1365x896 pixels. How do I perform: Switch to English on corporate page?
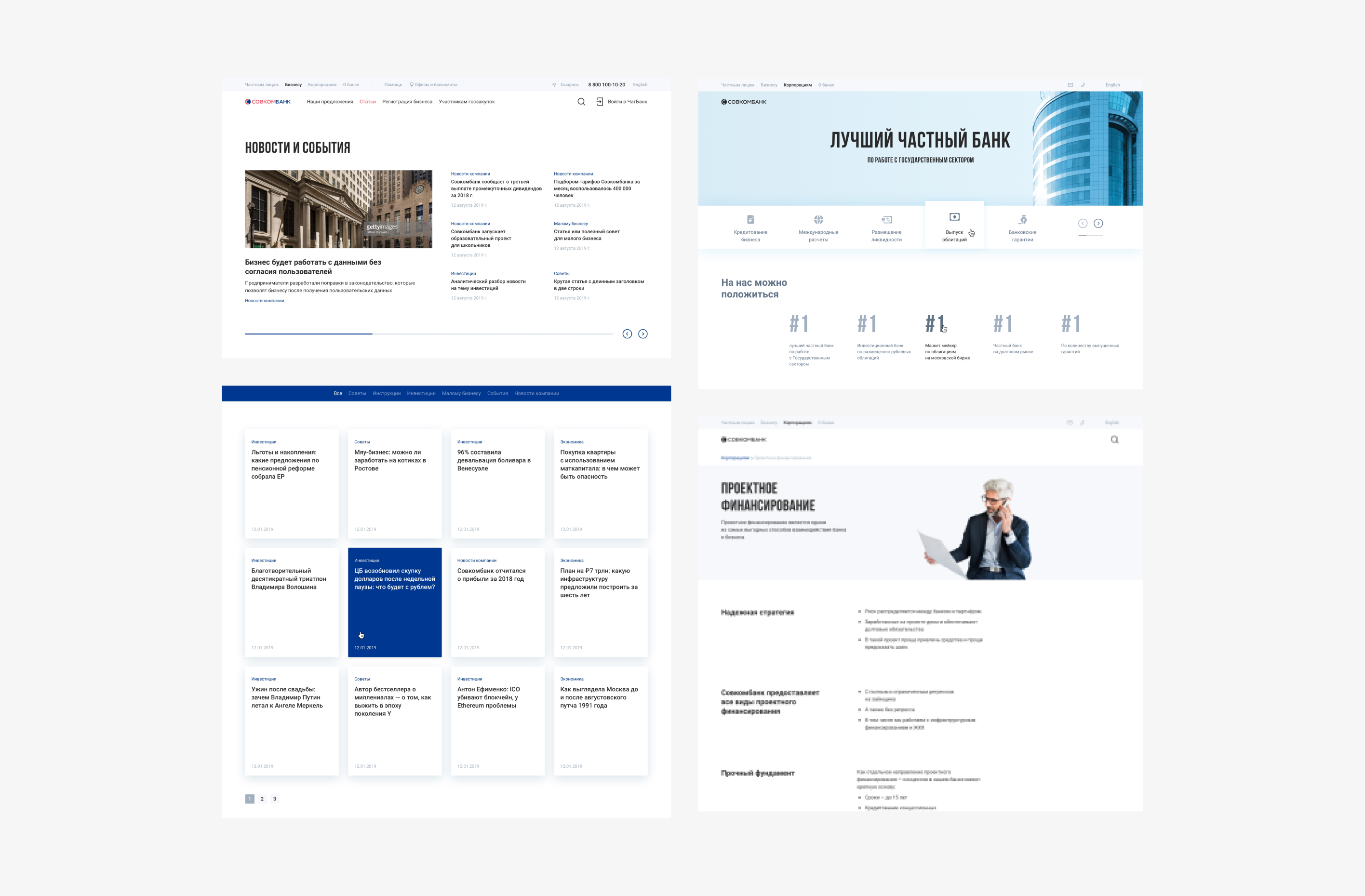(1112, 85)
